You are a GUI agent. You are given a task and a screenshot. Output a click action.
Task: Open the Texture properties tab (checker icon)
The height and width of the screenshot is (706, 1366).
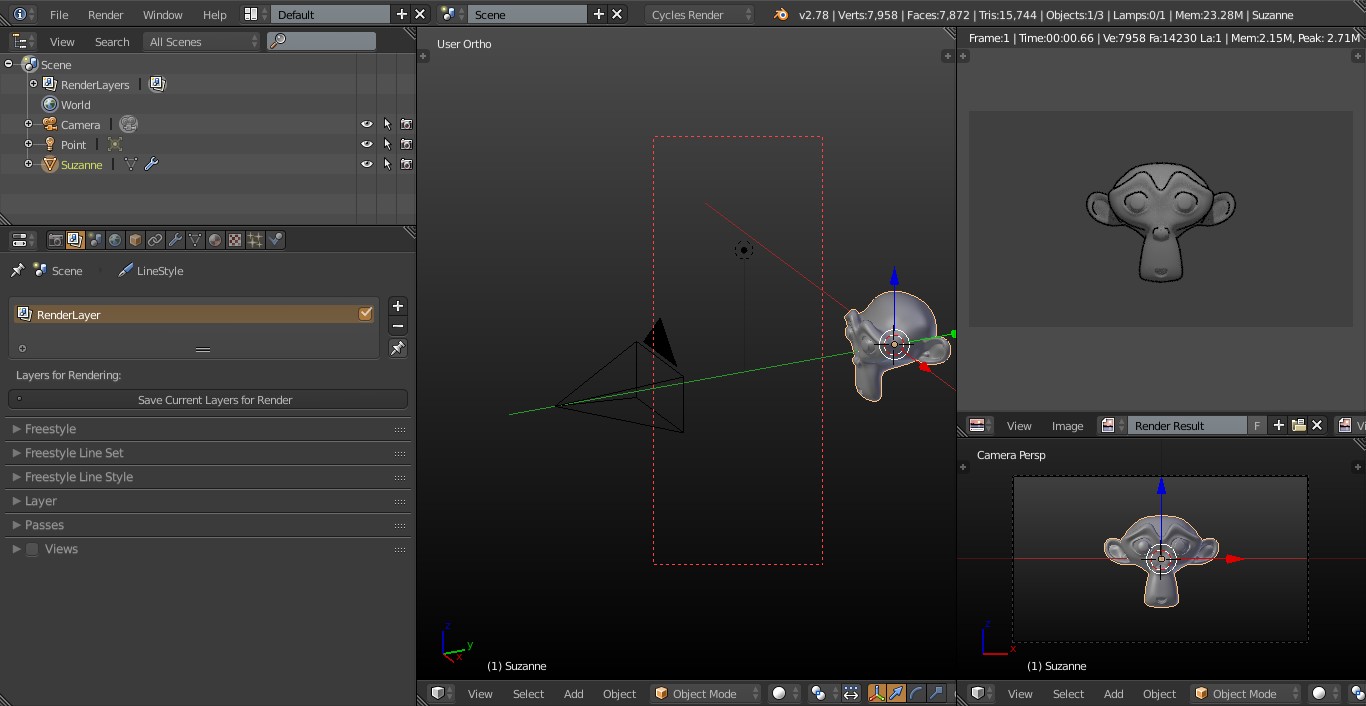pyautogui.click(x=235, y=240)
